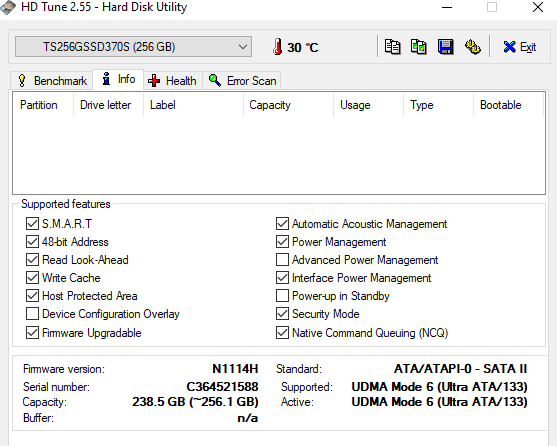Click the Usage column header
Image resolution: width=557 pixels, height=446 pixels.
point(368,105)
